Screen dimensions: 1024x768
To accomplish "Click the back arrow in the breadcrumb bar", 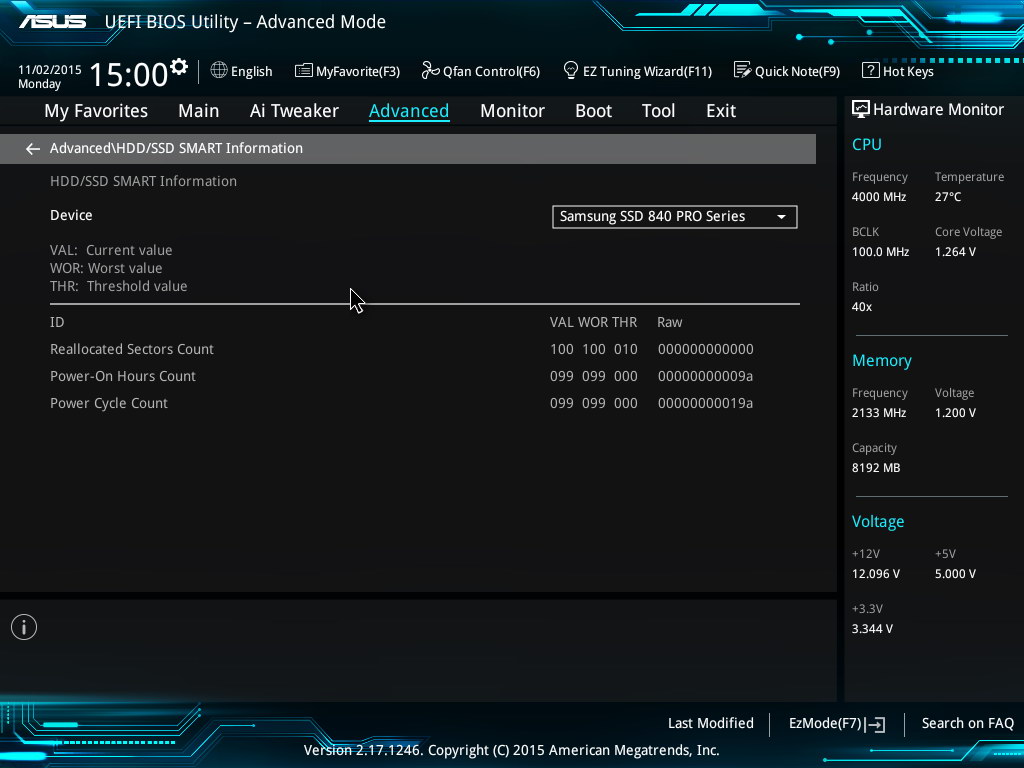I will coord(33,149).
